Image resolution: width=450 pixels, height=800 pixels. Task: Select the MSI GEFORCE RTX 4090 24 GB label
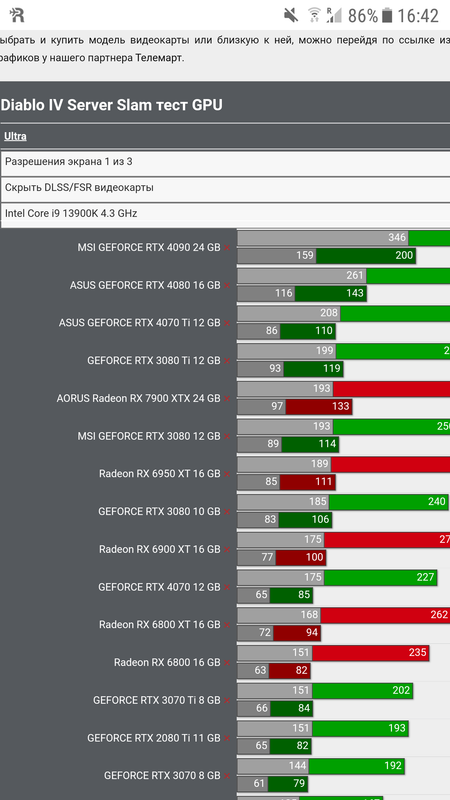click(149, 247)
